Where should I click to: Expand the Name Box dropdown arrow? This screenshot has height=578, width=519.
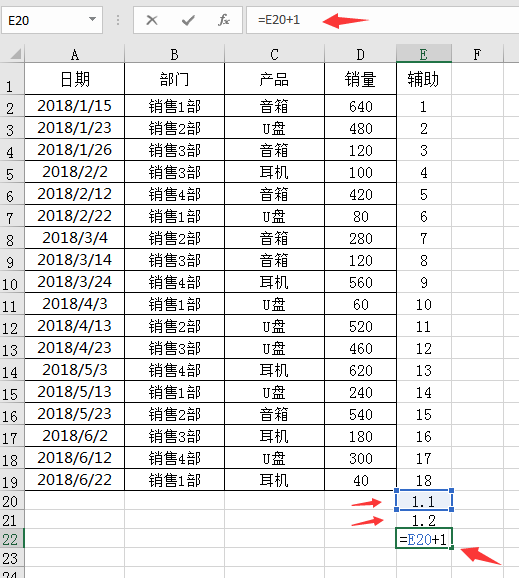pyautogui.click(x=93, y=19)
